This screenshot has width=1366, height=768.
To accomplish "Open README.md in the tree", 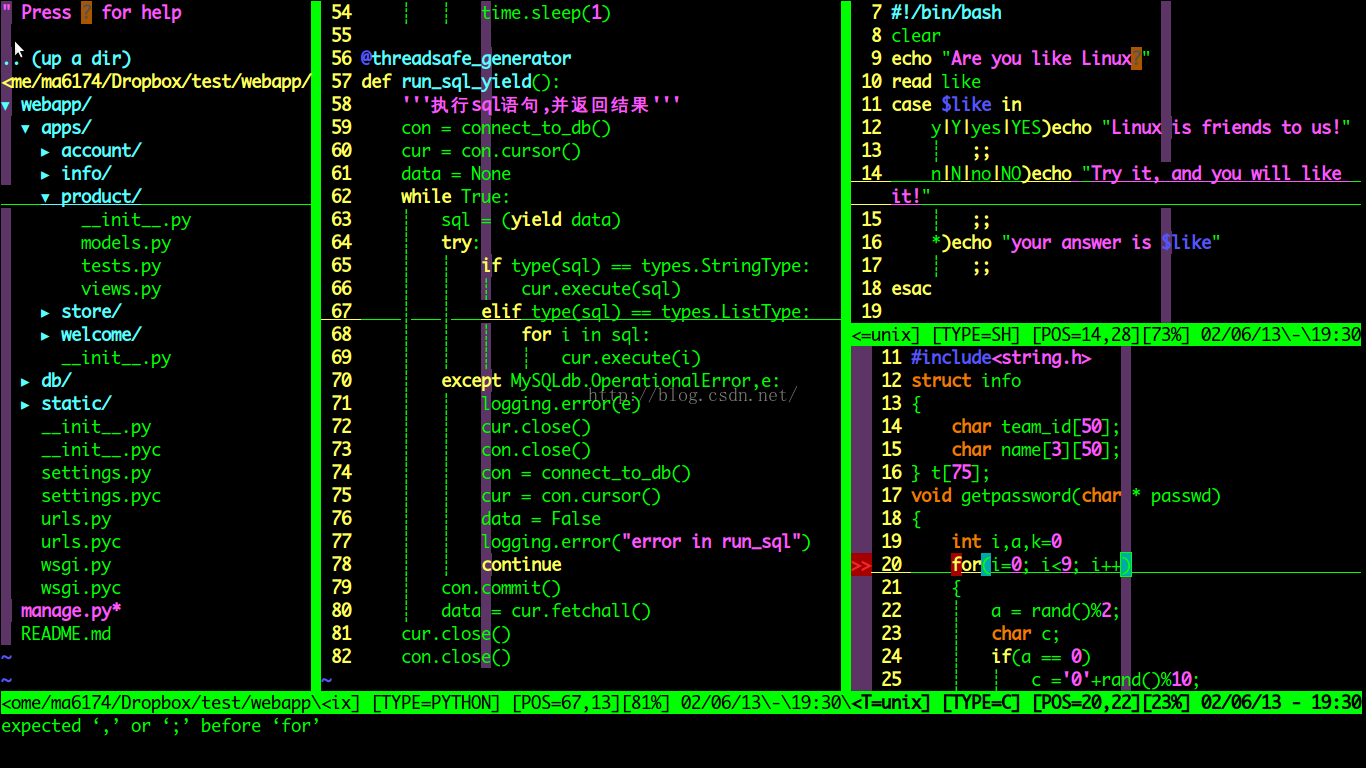I will click(x=66, y=634).
